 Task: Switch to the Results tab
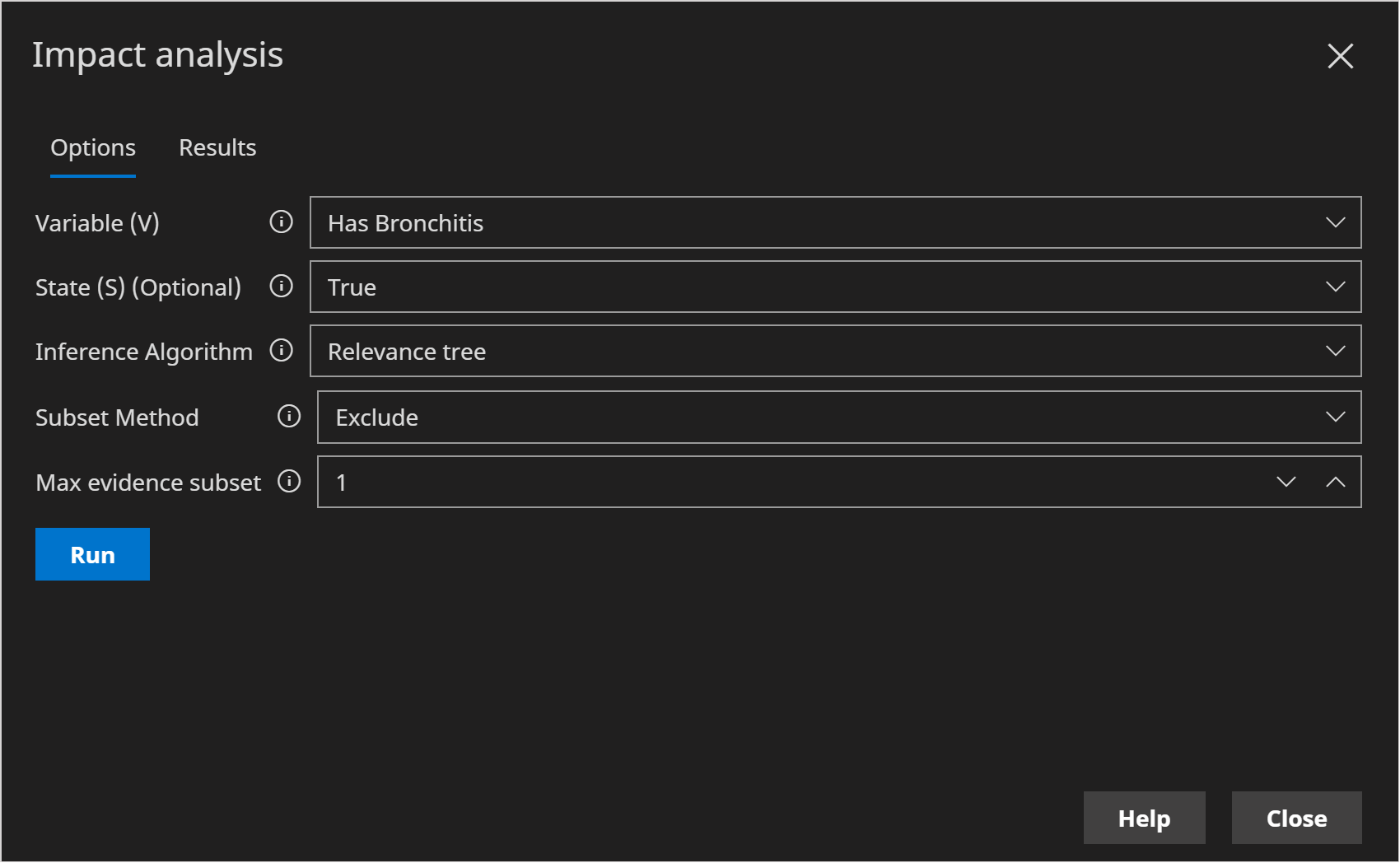[217, 147]
